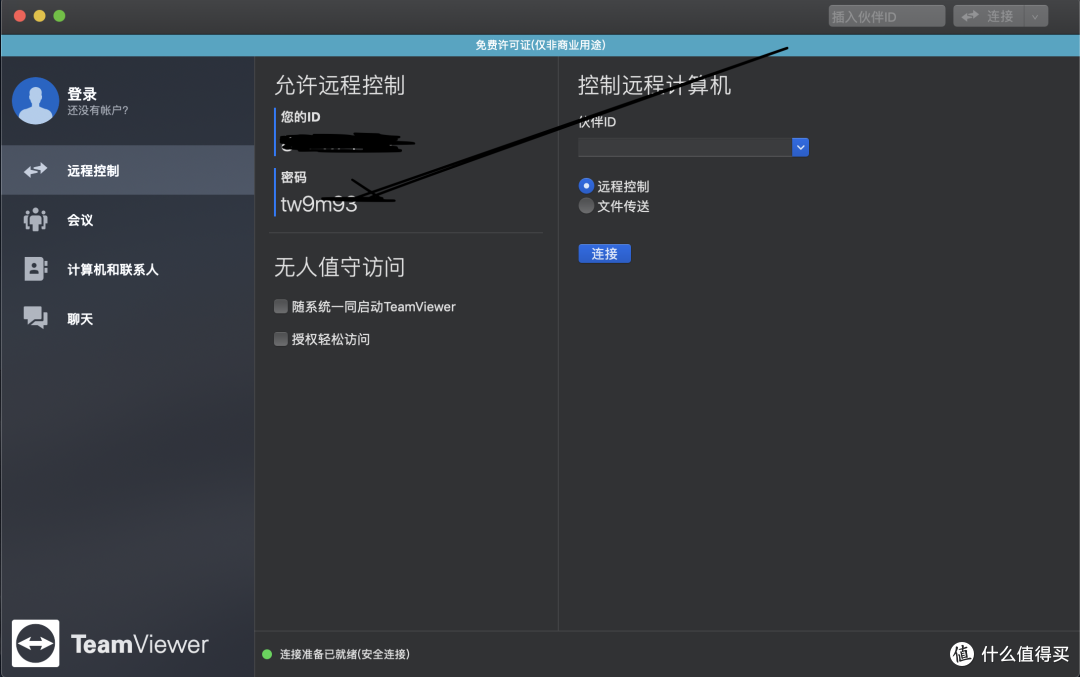The height and width of the screenshot is (677, 1080).
Task: Click the 无人值守访问 heading
Action: 340,267
